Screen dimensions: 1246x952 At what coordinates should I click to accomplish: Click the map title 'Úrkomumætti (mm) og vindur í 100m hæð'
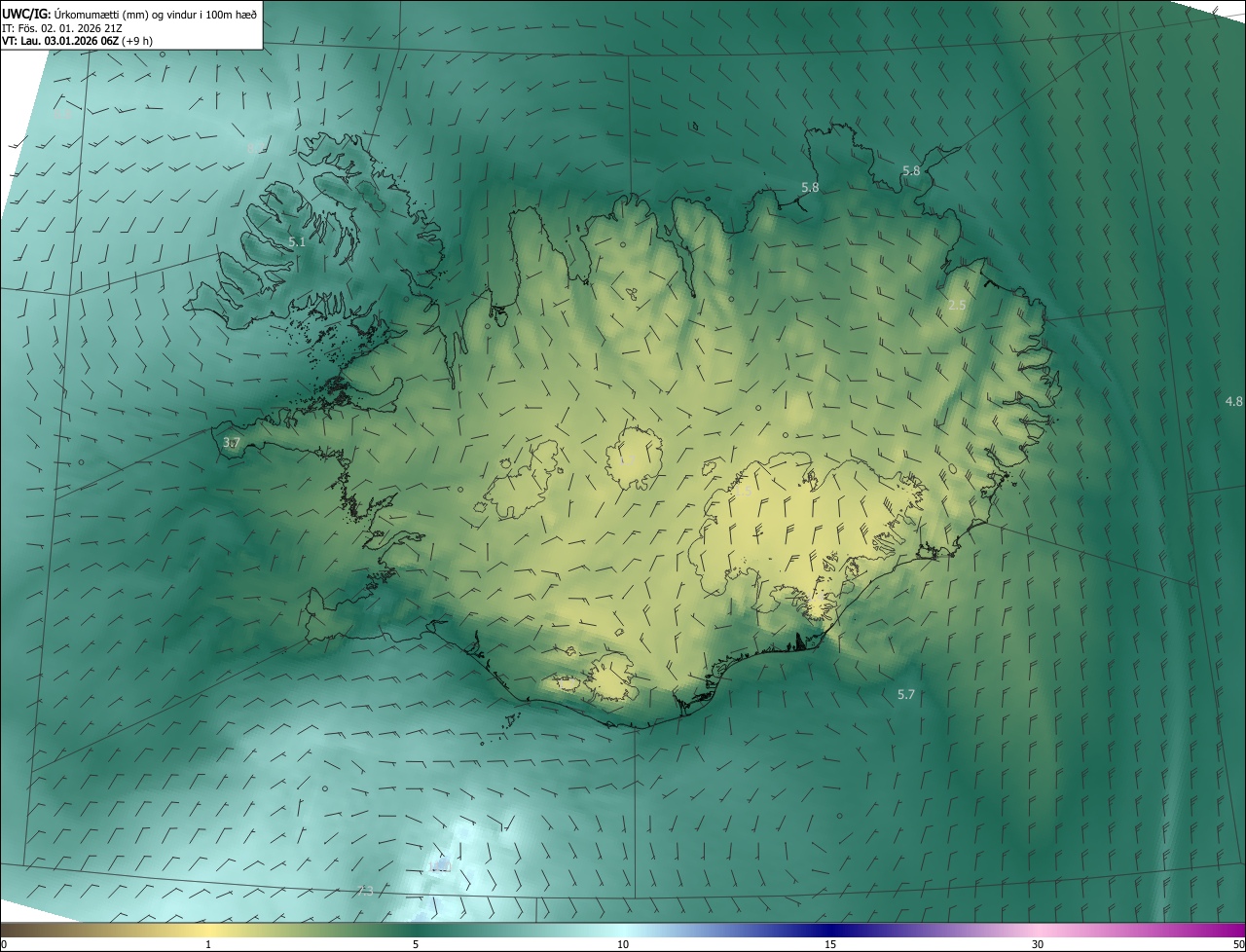[x=156, y=13]
